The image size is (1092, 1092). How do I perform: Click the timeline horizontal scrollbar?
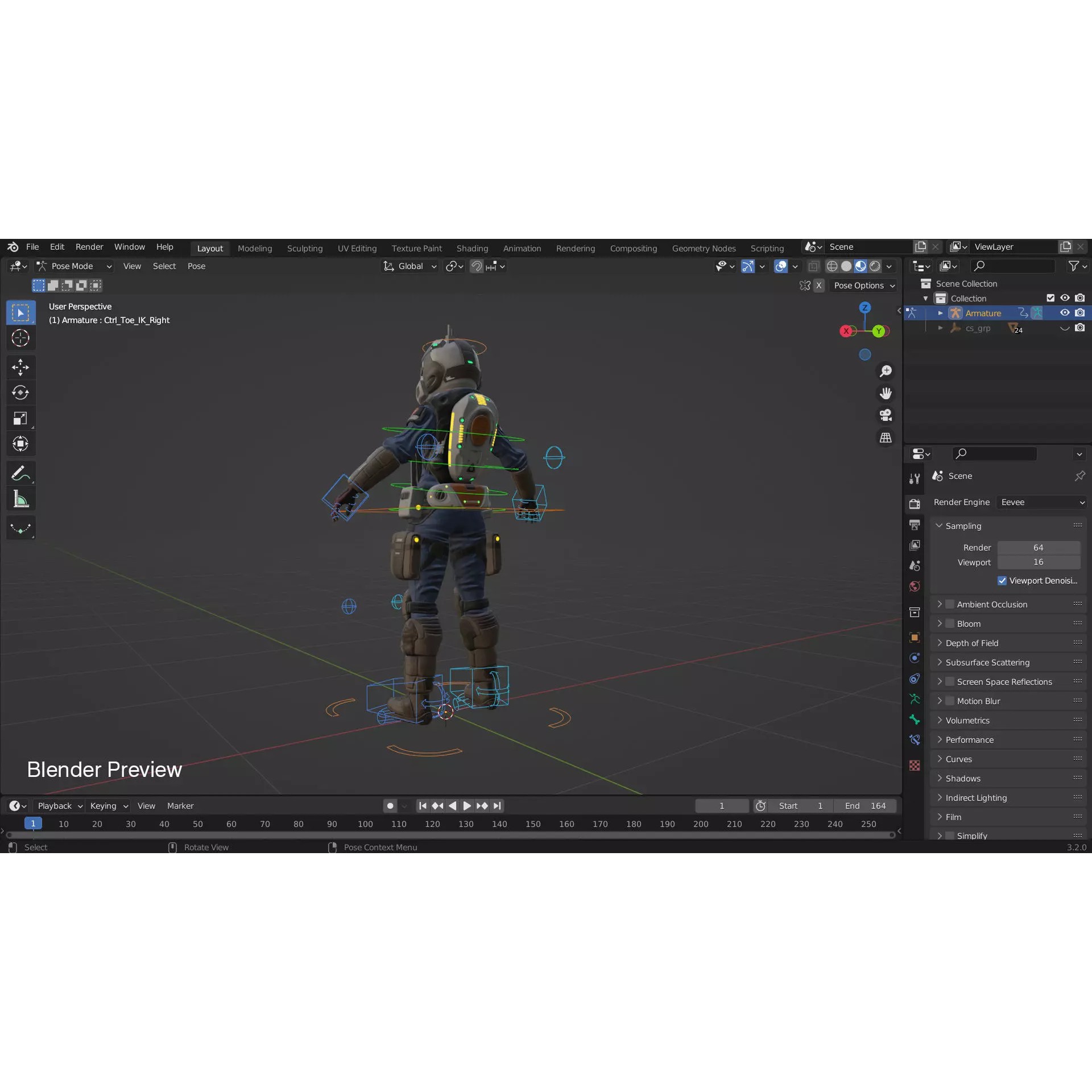pos(450,835)
